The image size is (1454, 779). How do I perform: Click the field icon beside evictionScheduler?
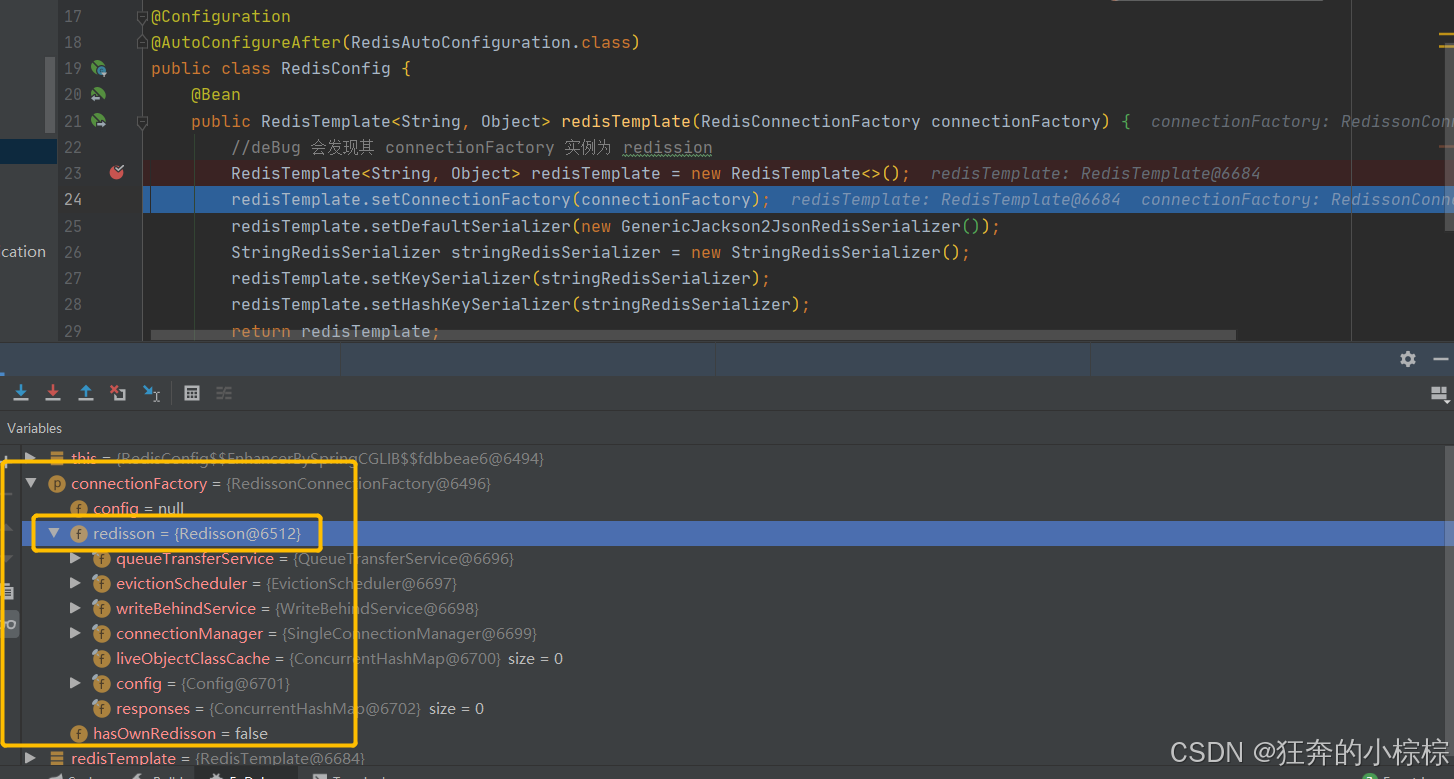(101, 584)
